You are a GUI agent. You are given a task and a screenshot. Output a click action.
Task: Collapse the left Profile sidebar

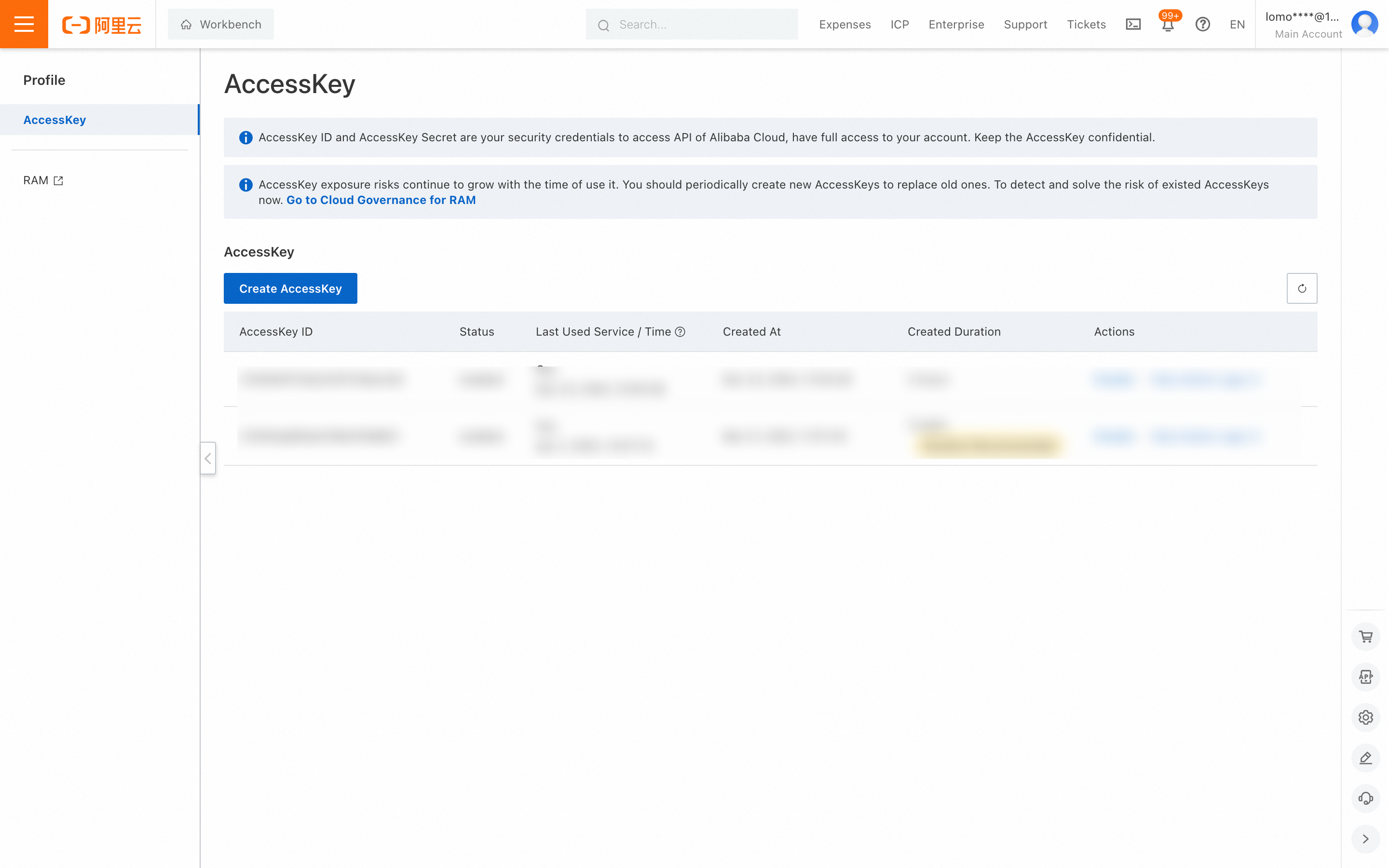pyautogui.click(x=208, y=458)
